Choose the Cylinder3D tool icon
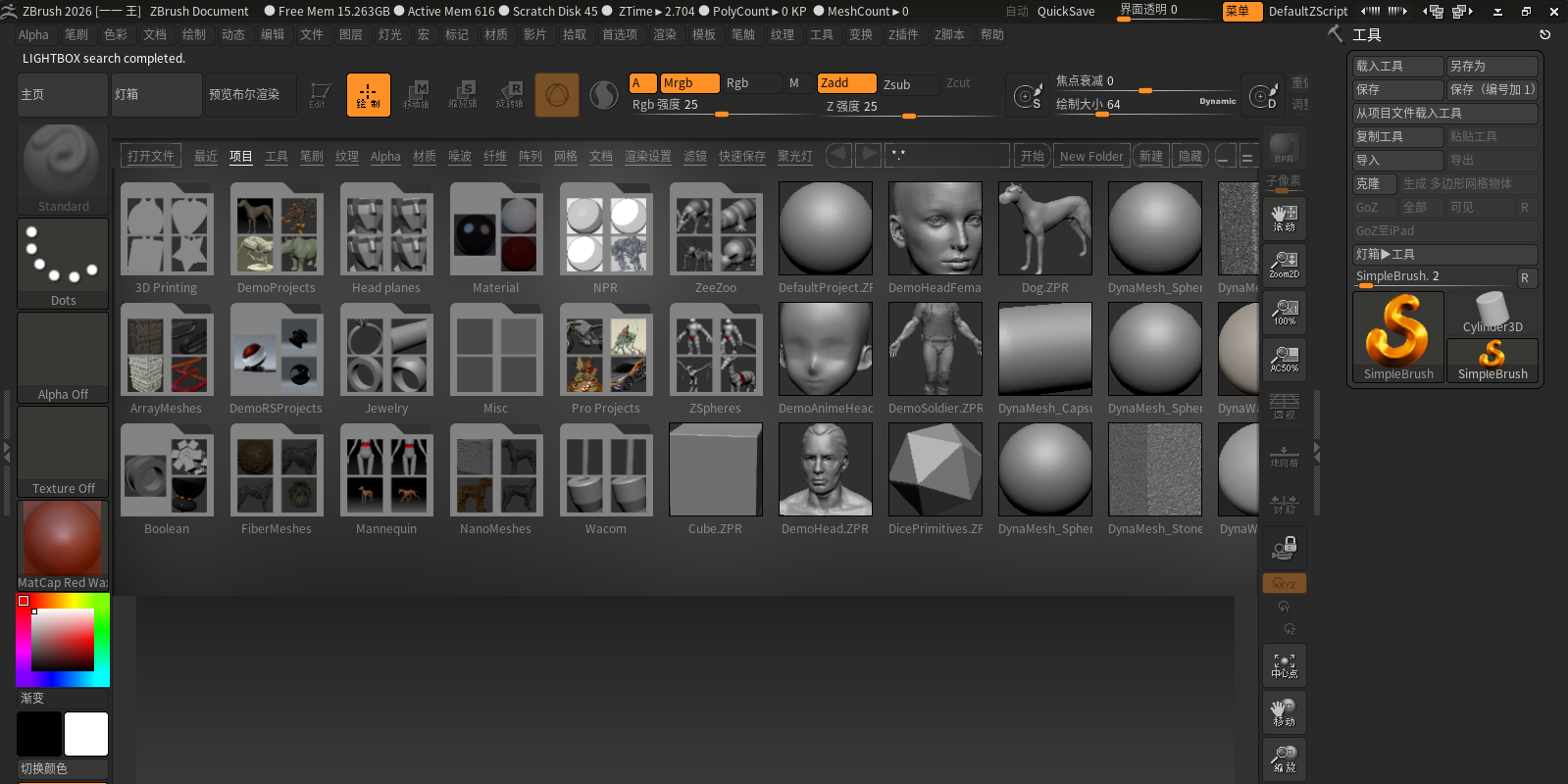This screenshot has height=784, width=1568. coord(1492,314)
